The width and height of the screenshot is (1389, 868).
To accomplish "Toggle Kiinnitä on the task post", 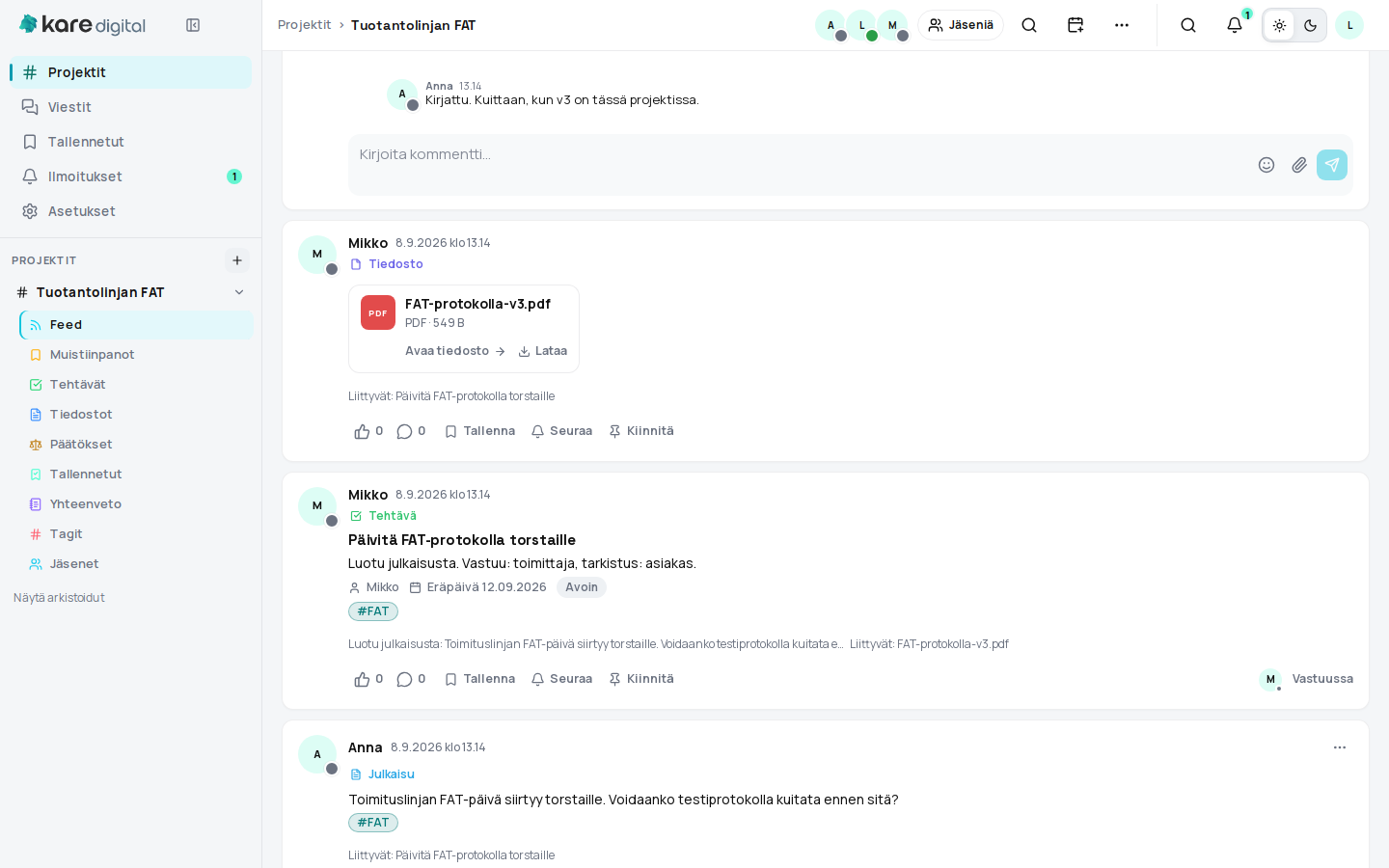I will pyautogui.click(x=640, y=679).
